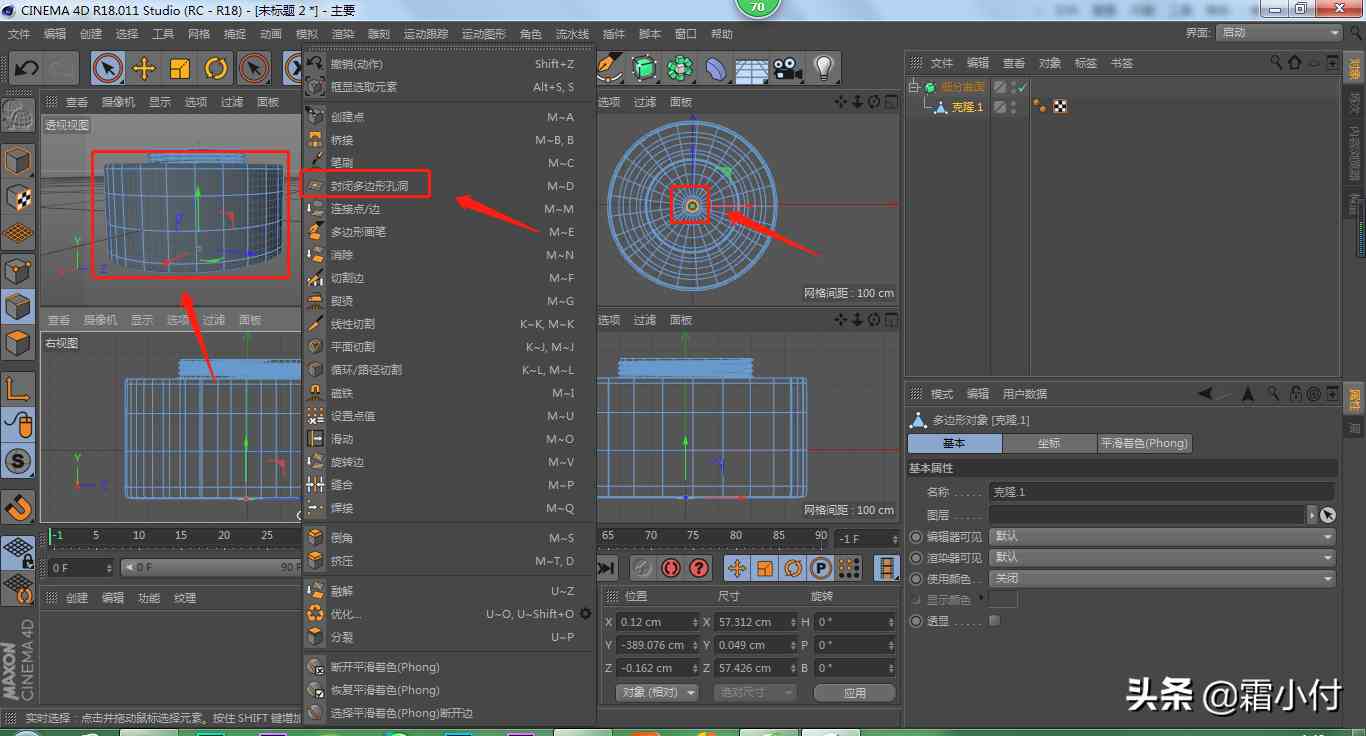This screenshot has height=736, width=1366.
Task: Add a Light object from the toolbar
Action: pos(822,68)
